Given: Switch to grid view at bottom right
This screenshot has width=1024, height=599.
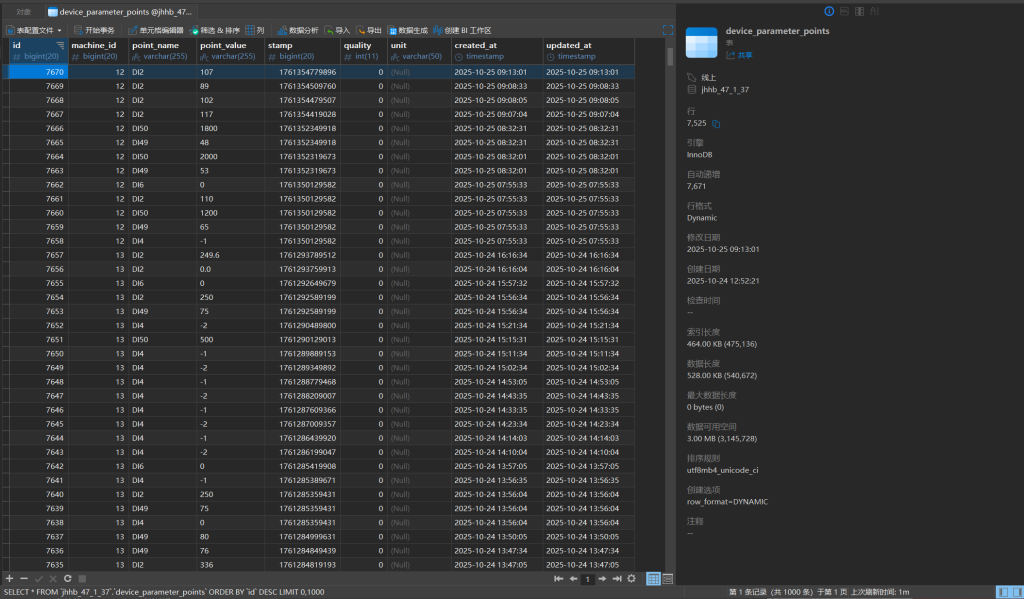Looking at the screenshot, I should click(653, 579).
